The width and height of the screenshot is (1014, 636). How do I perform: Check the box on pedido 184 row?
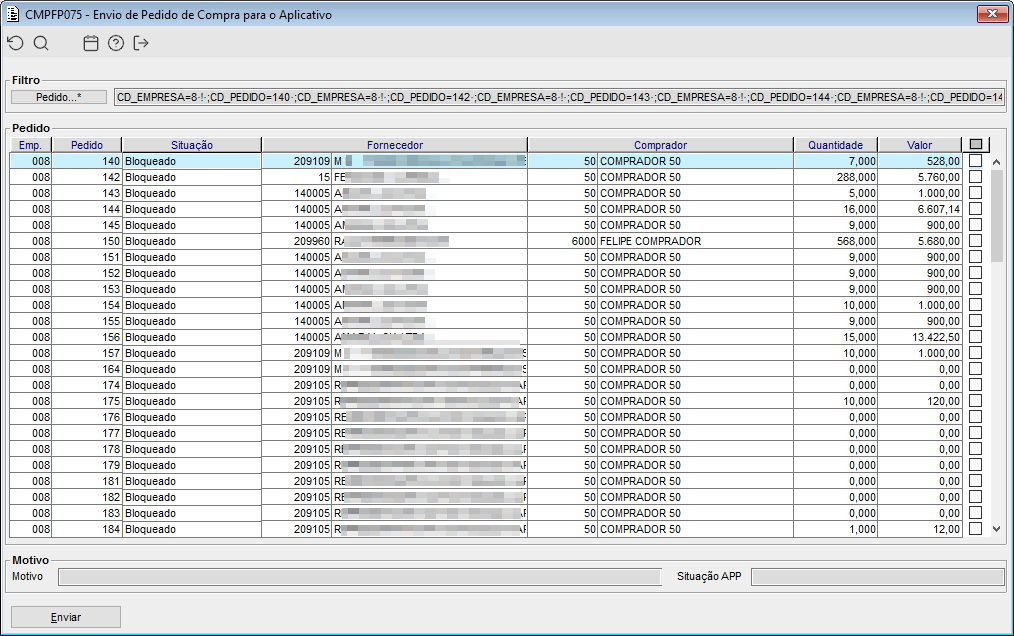[x=975, y=529]
